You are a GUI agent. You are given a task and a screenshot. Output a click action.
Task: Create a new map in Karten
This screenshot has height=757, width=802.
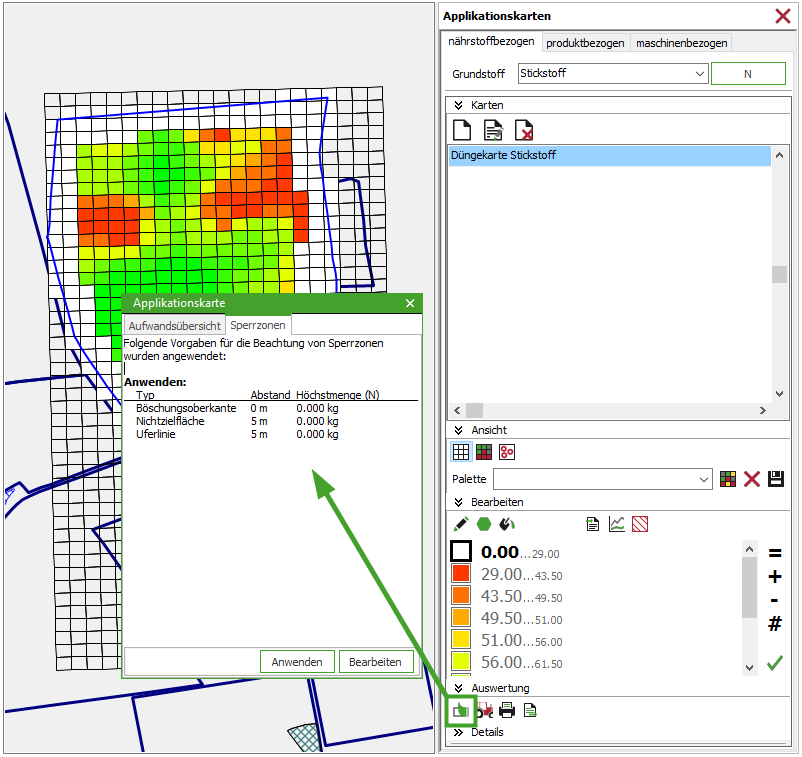click(462, 130)
